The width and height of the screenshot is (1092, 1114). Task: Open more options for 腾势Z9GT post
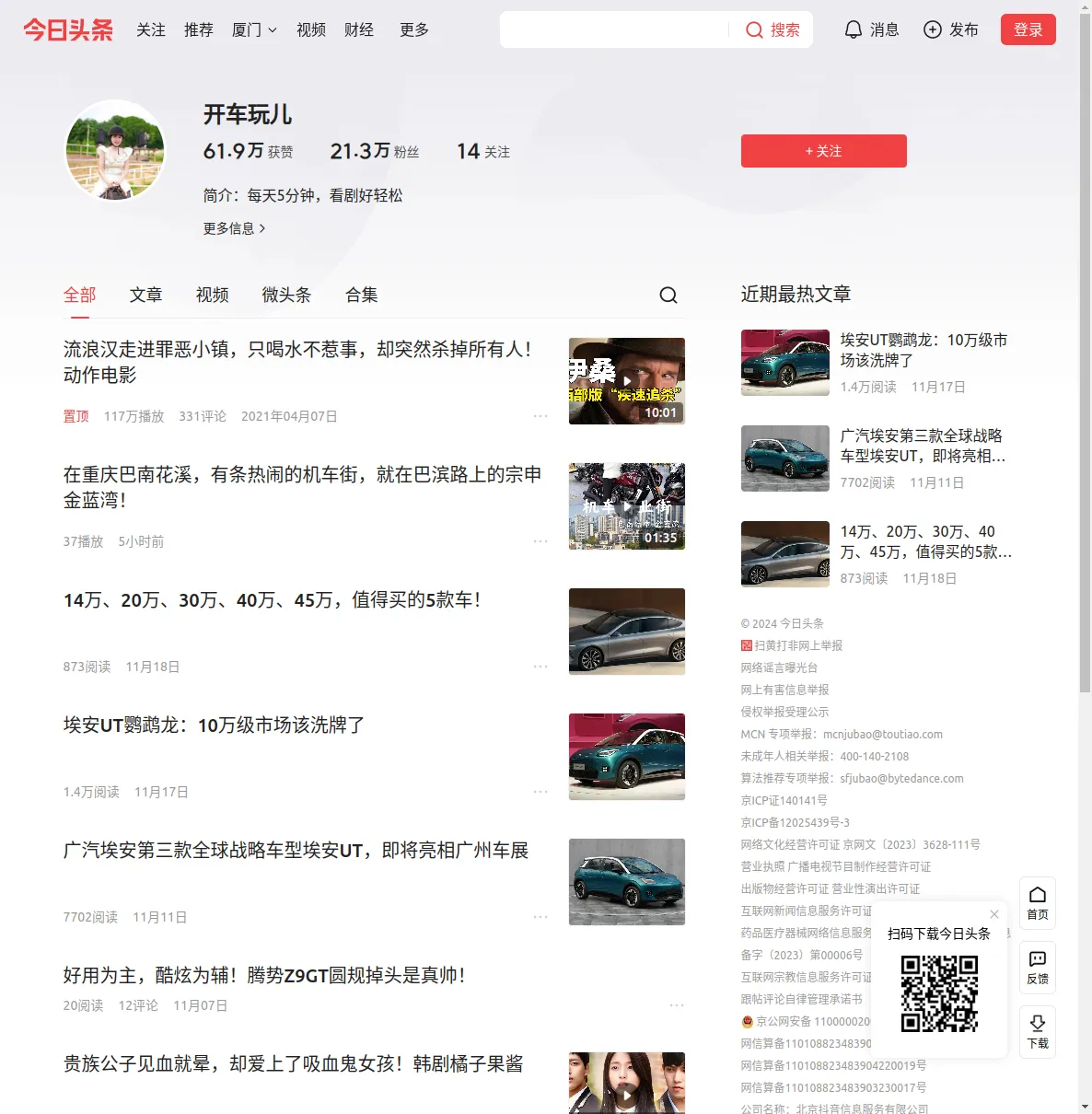coord(677,1005)
